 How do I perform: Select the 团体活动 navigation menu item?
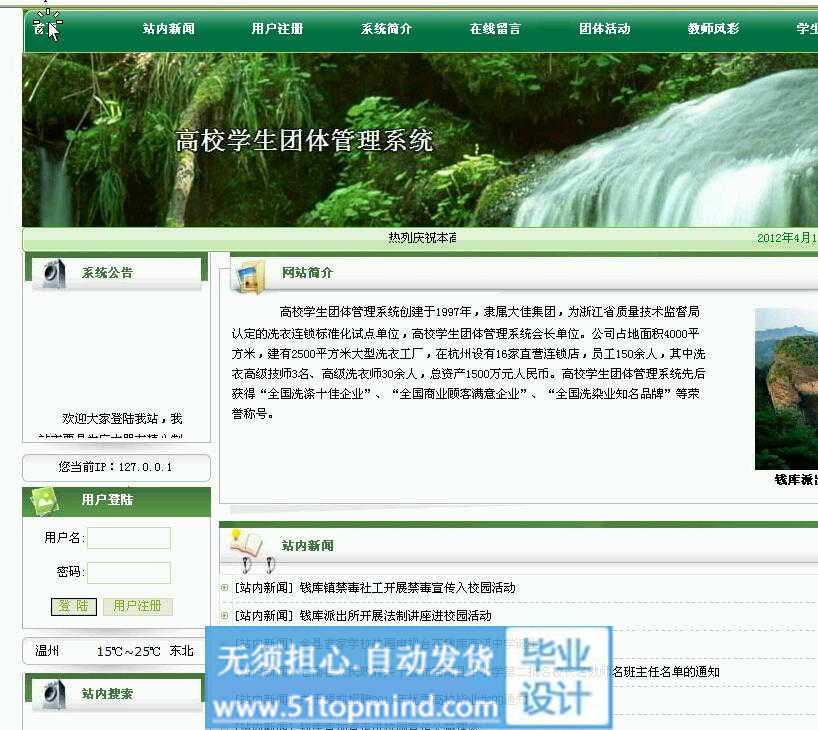[605, 29]
